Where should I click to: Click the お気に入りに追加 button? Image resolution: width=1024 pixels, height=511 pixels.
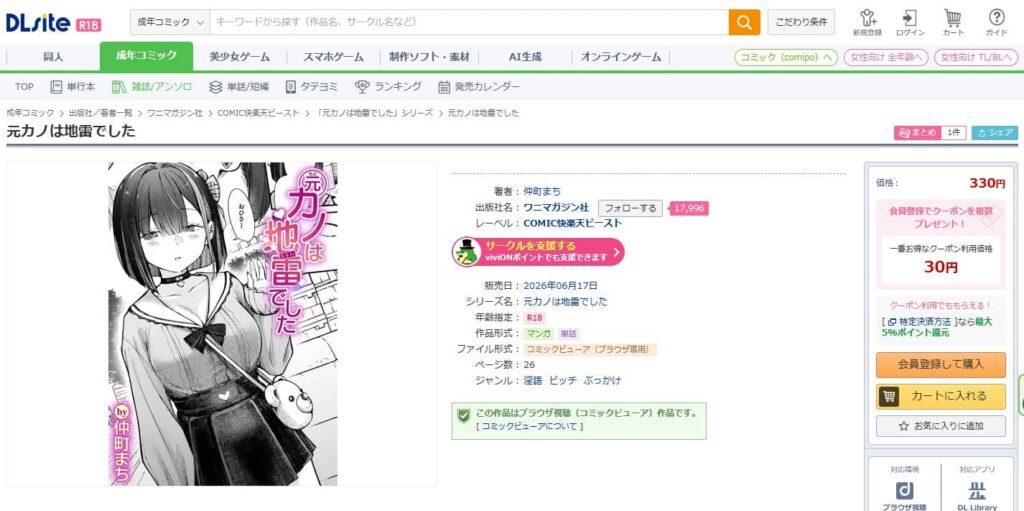coord(940,426)
